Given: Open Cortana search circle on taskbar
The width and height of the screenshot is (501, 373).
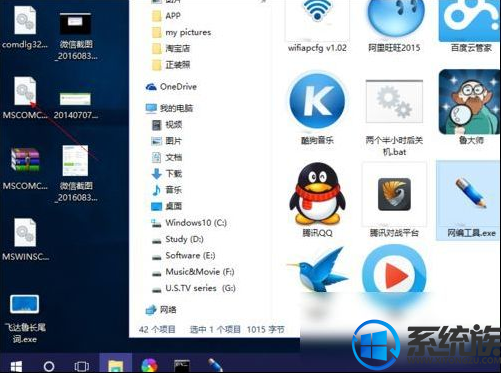Looking at the screenshot, I should coord(49,366).
